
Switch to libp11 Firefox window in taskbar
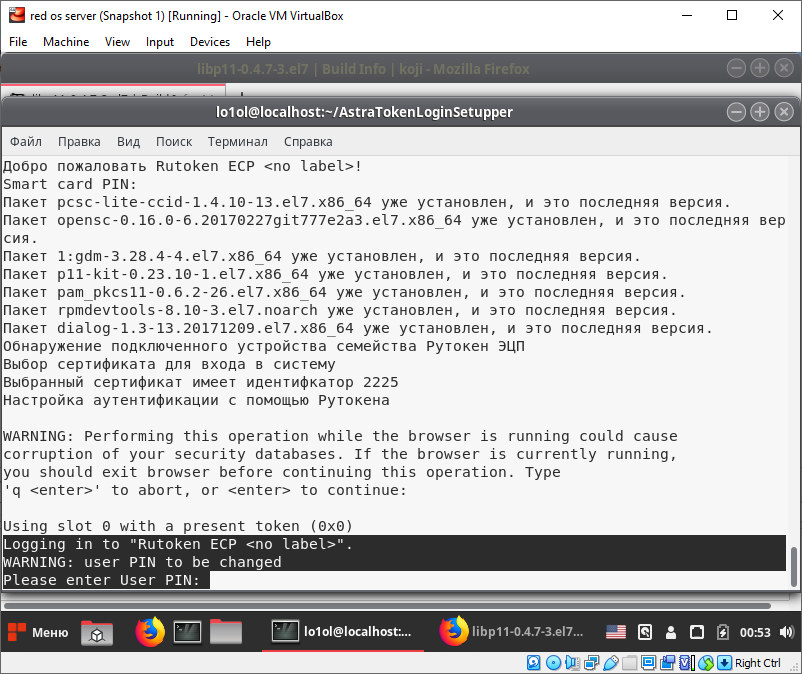512,632
